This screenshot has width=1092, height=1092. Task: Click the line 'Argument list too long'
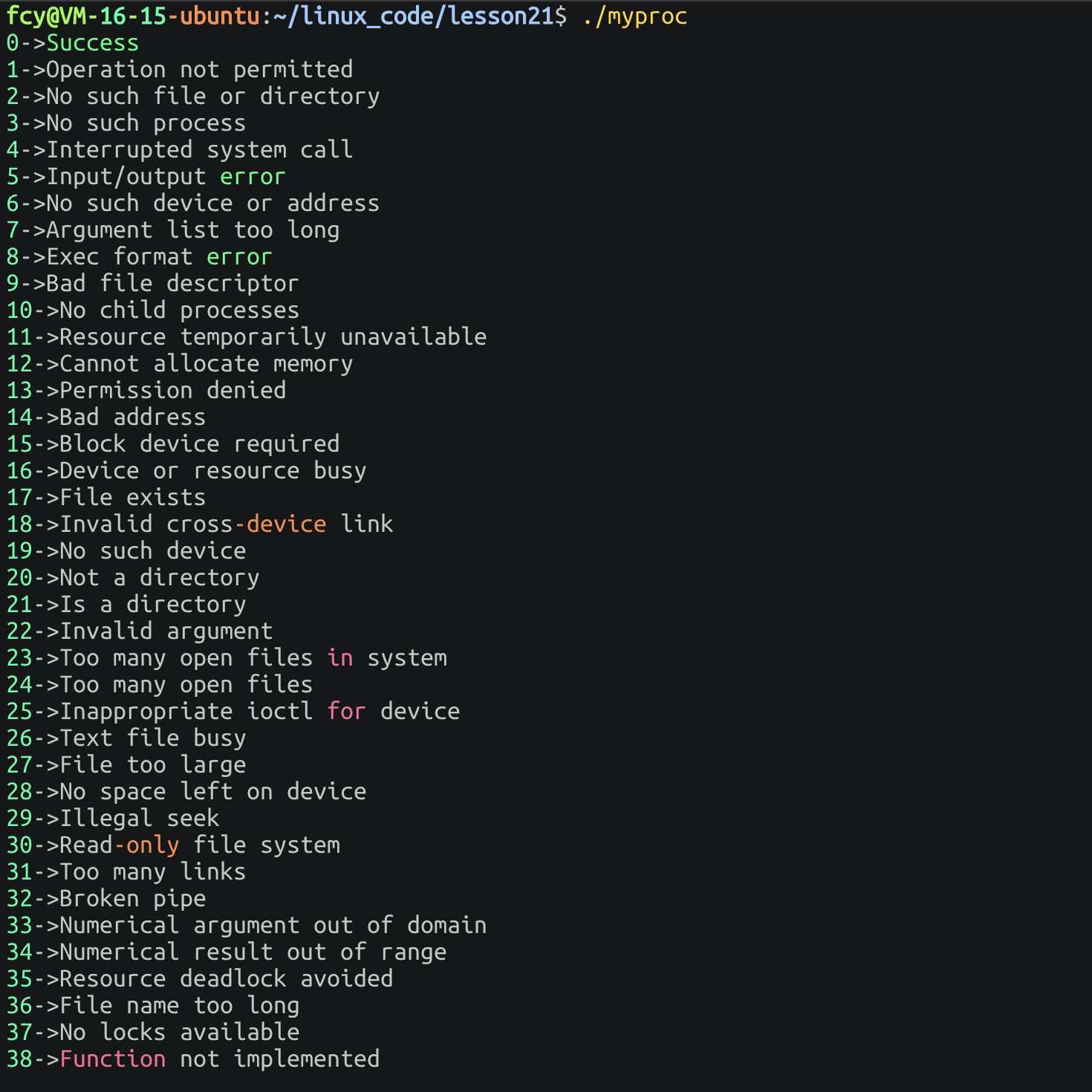pos(193,230)
